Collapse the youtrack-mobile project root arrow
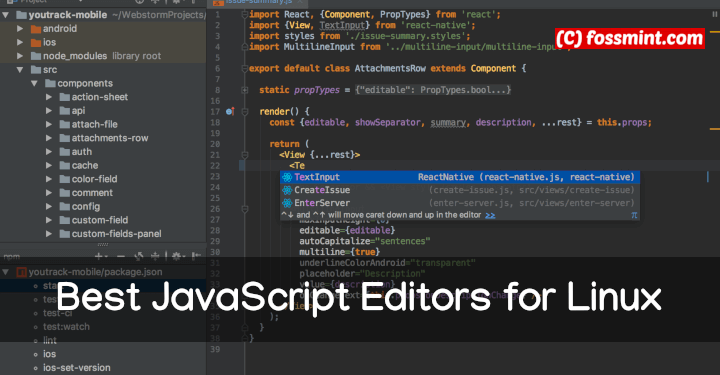The width and height of the screenshot is (720, 375). tap(6, 15)
